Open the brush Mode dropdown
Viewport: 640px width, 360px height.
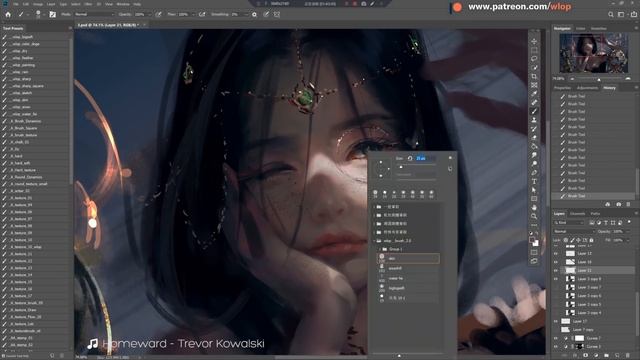click(94, 14)
